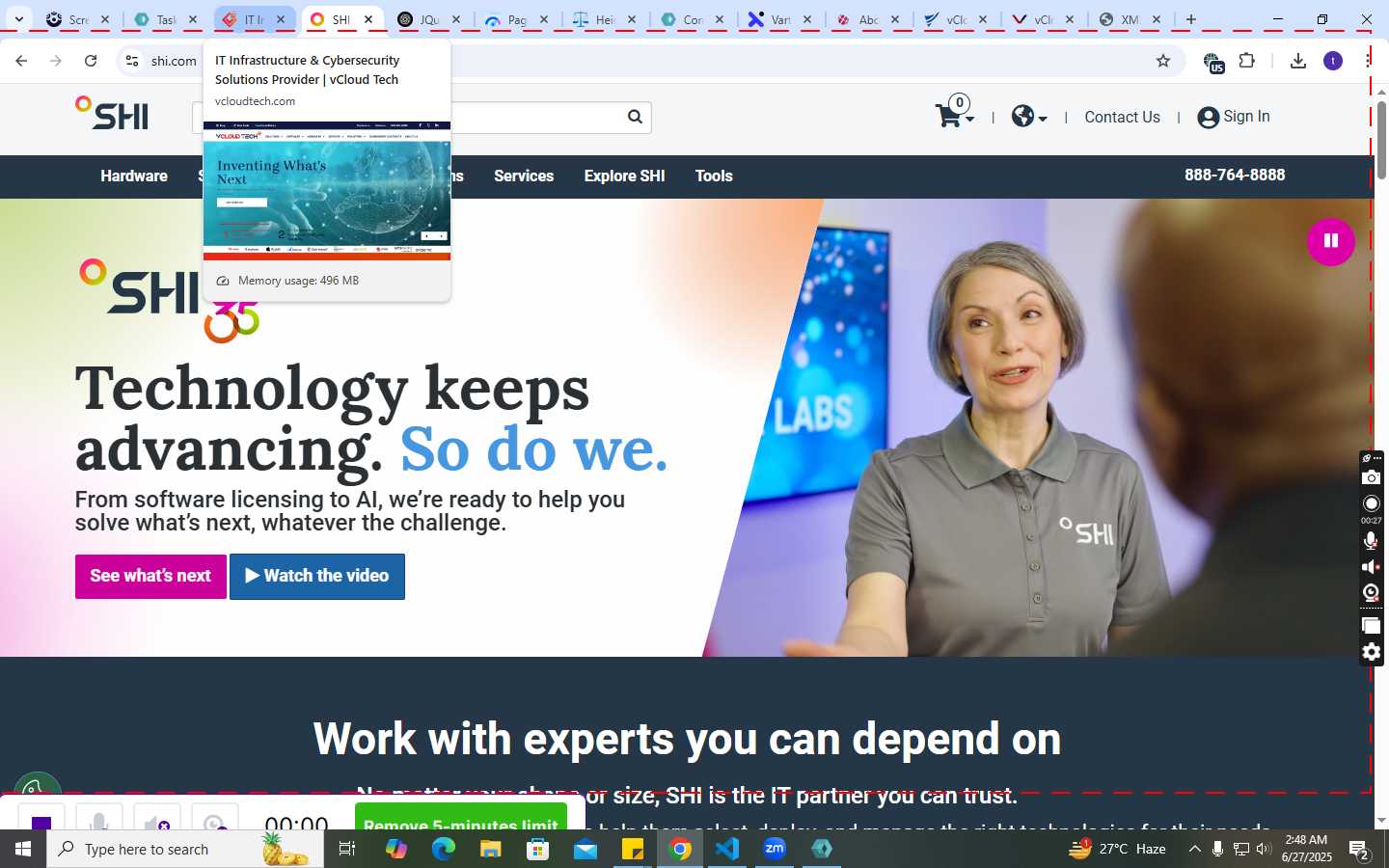
Task: Open Mail app from taskbar
Action: click(x=586, y=849)
